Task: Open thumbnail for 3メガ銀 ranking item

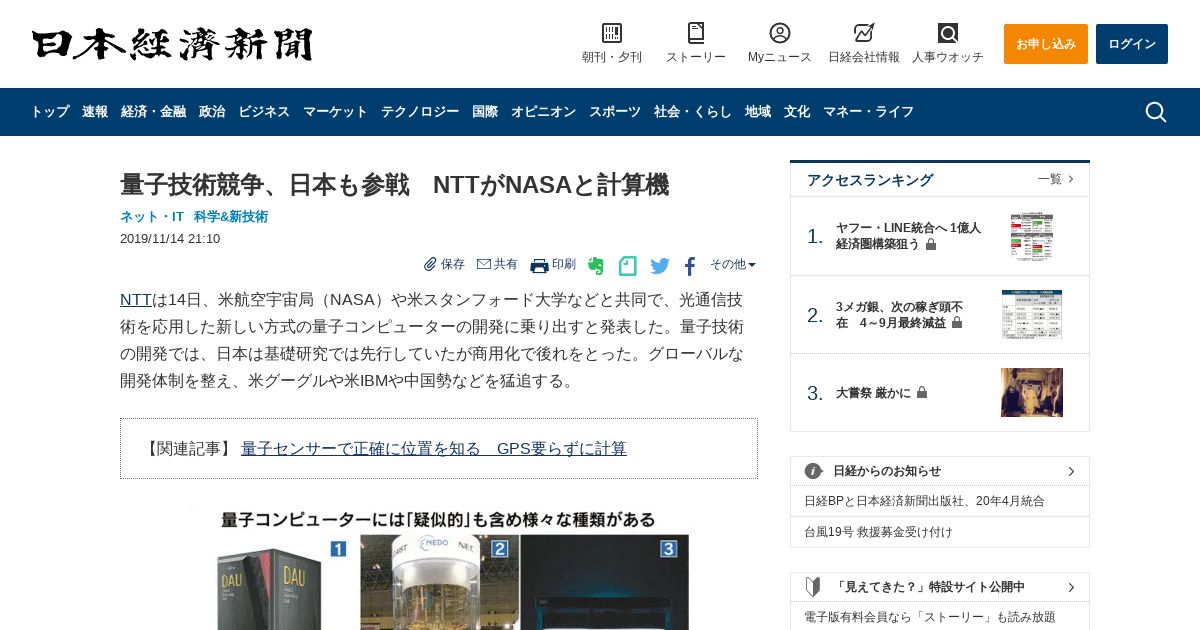Action: coord(1032,314)
